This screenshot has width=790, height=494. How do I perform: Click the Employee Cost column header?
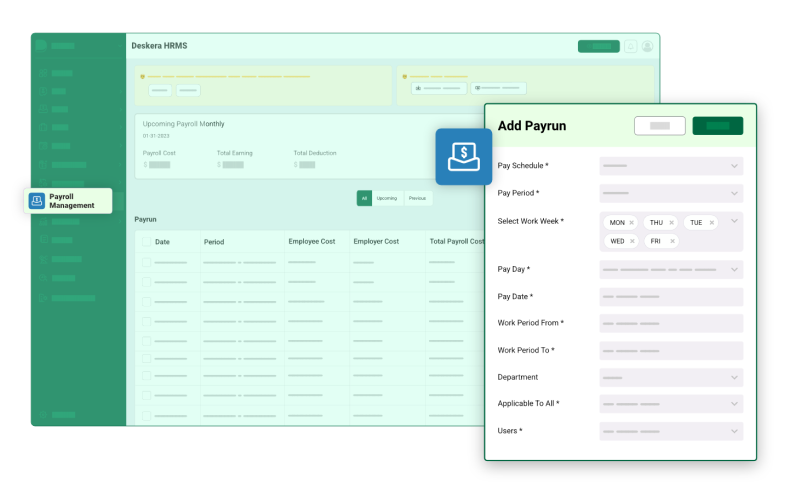point(311,241)
